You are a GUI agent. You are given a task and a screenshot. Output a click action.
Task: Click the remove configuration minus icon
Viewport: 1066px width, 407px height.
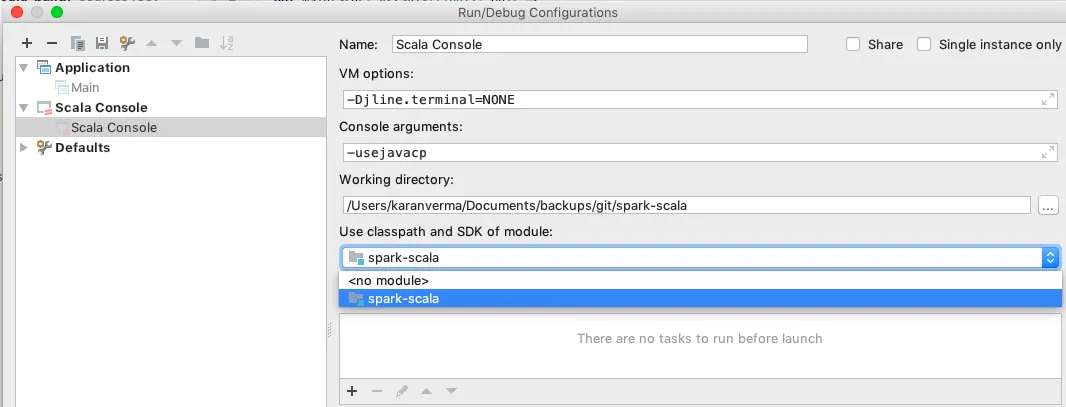51,43
